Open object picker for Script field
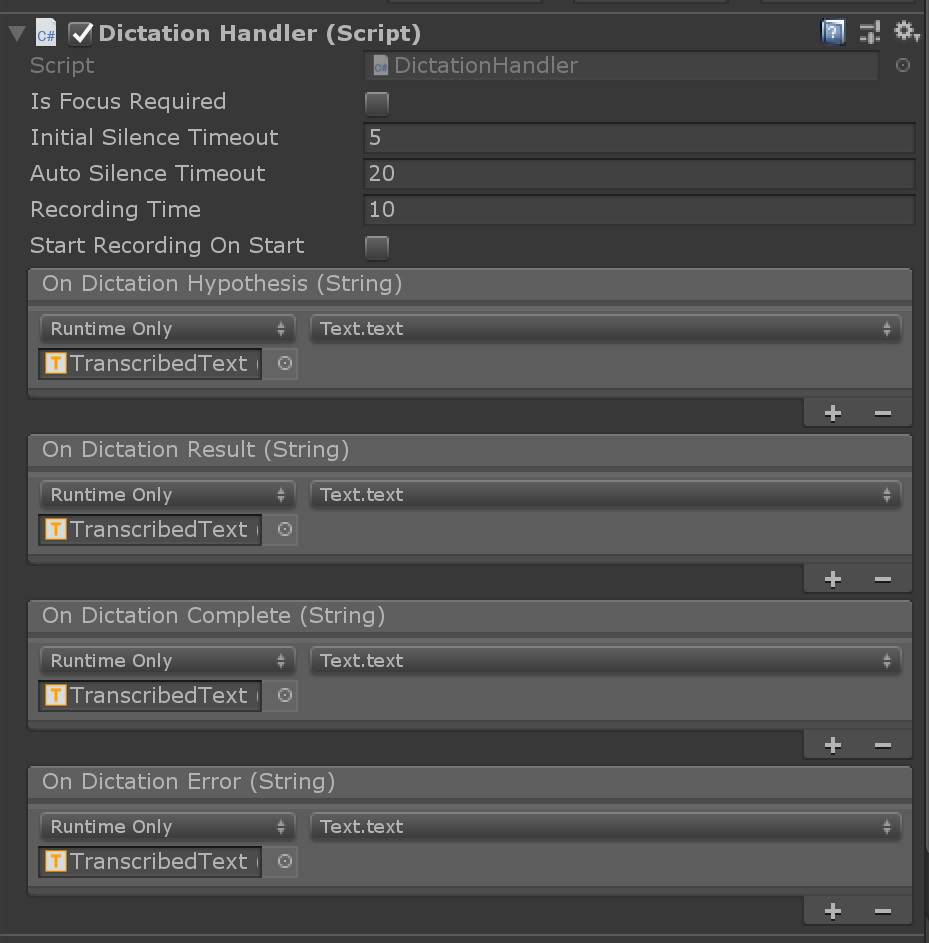The width and height of the screenshot is (929, 943). point(903,65)
